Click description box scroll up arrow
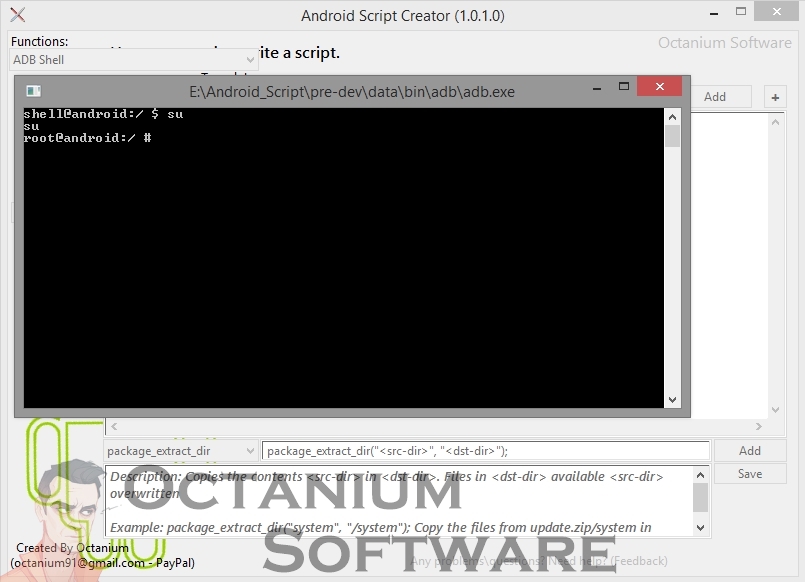The width and height of the screenshot is (805, 582). pyautogui.click(x=700, y=475)
